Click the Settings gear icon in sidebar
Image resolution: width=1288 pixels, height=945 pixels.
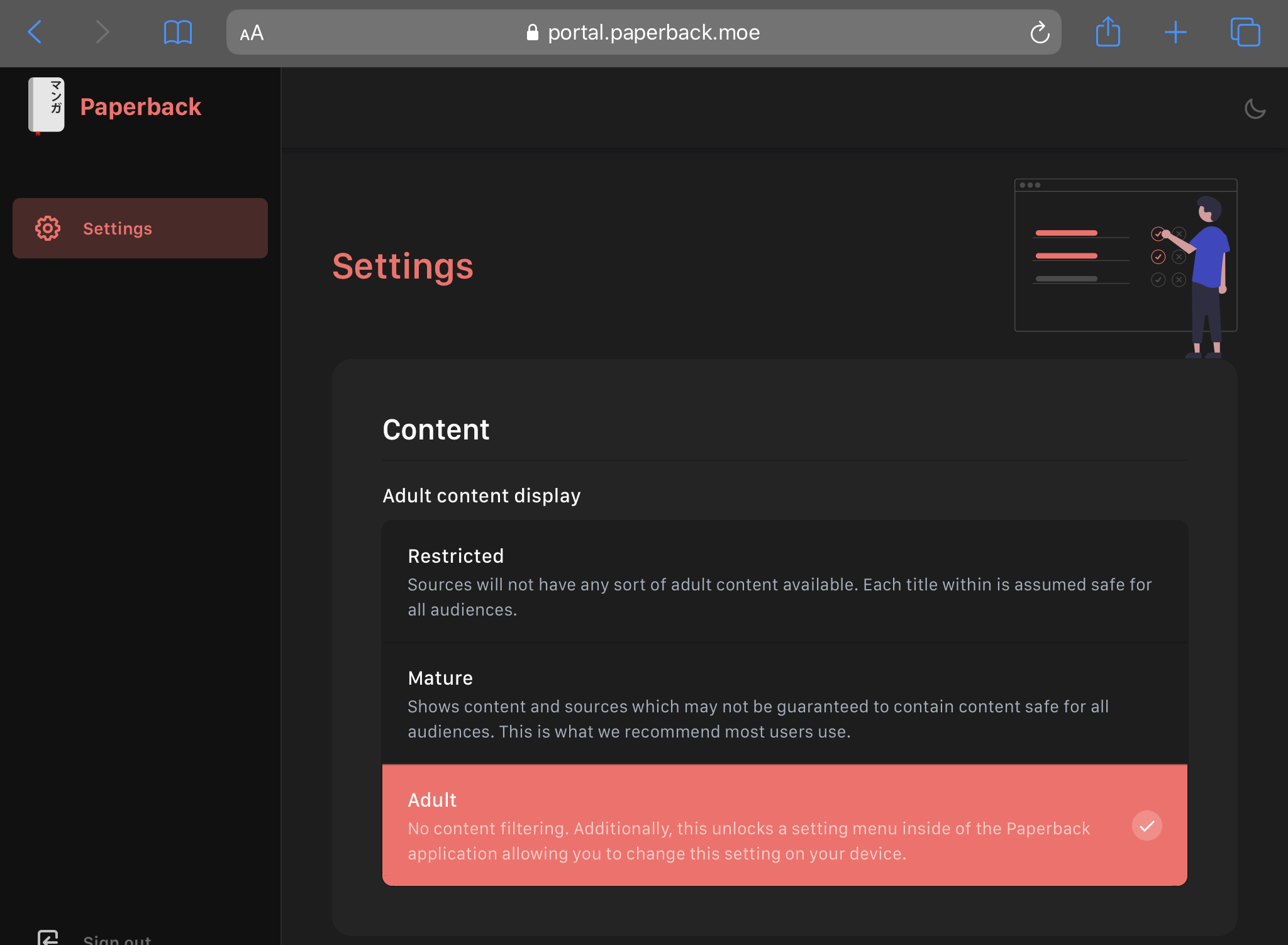(x=48, y=228)
